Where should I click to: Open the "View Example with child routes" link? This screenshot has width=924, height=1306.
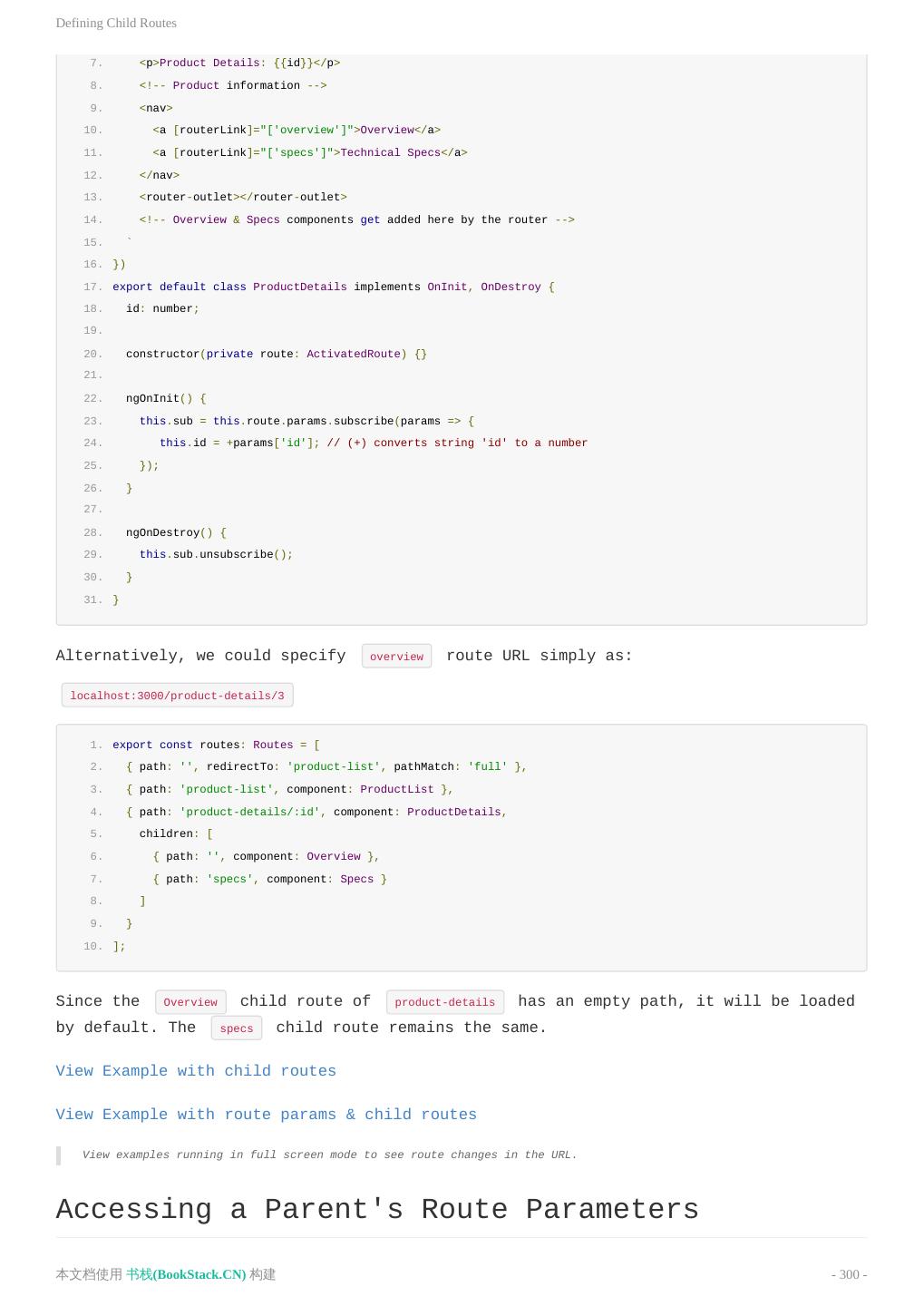tap(196, 1071)
